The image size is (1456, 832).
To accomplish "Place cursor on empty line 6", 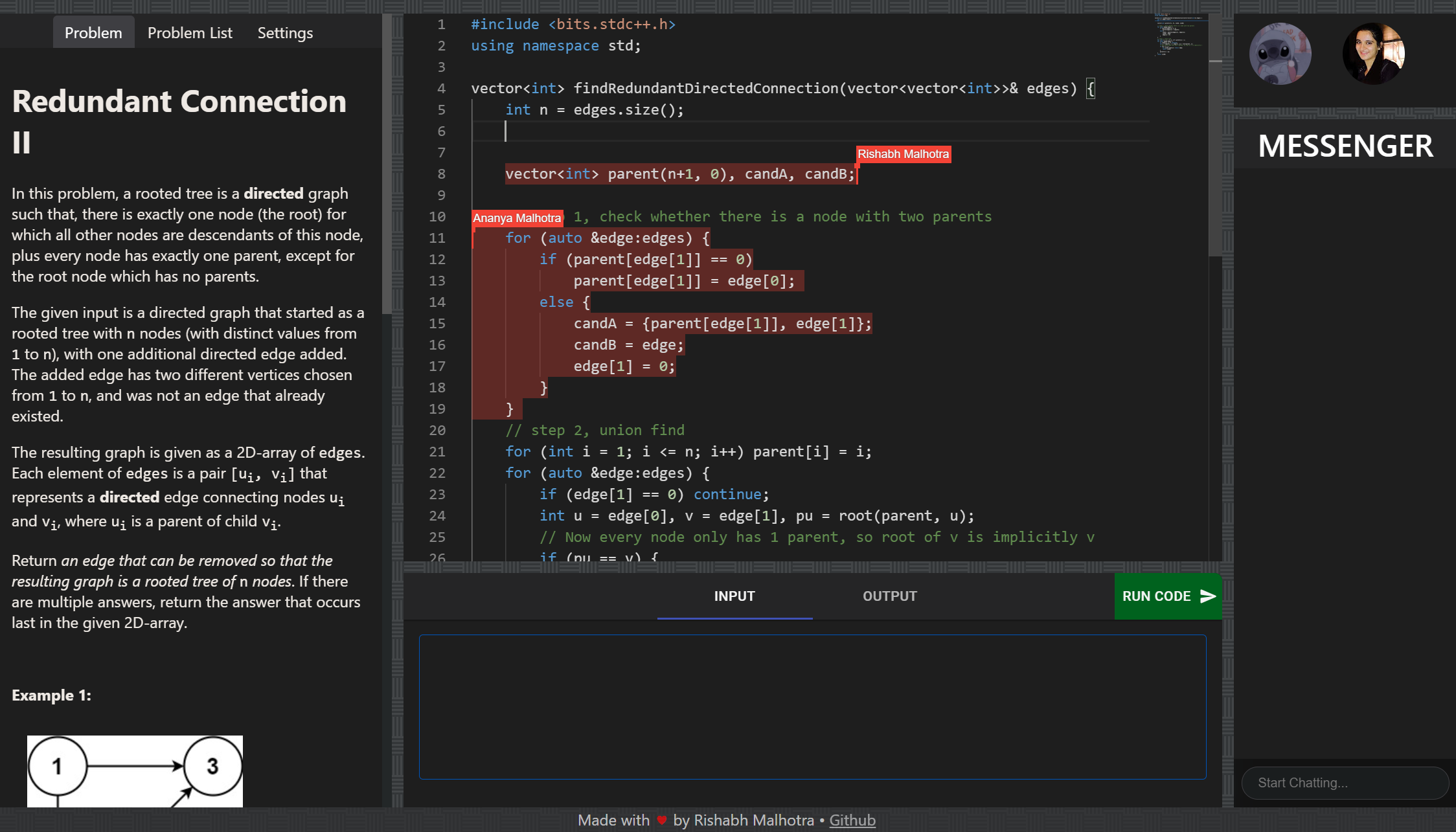I will point(648,131).
